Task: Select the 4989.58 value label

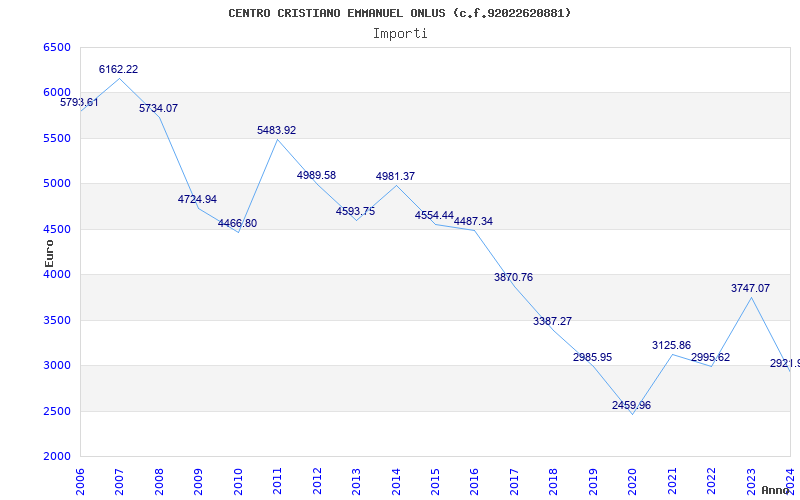Action: [316, 176]
